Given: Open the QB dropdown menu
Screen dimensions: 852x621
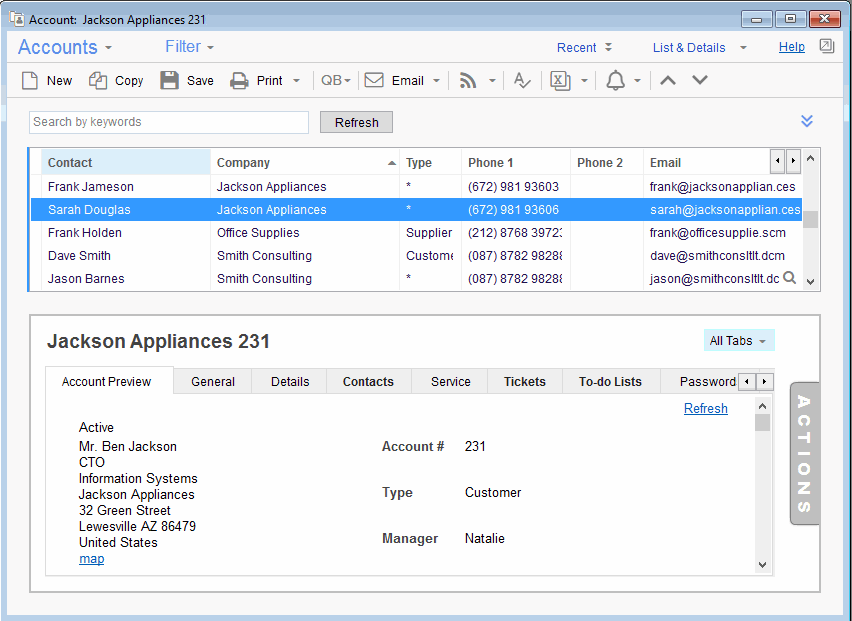Looking at the screenshot, I should coord(335,81).
